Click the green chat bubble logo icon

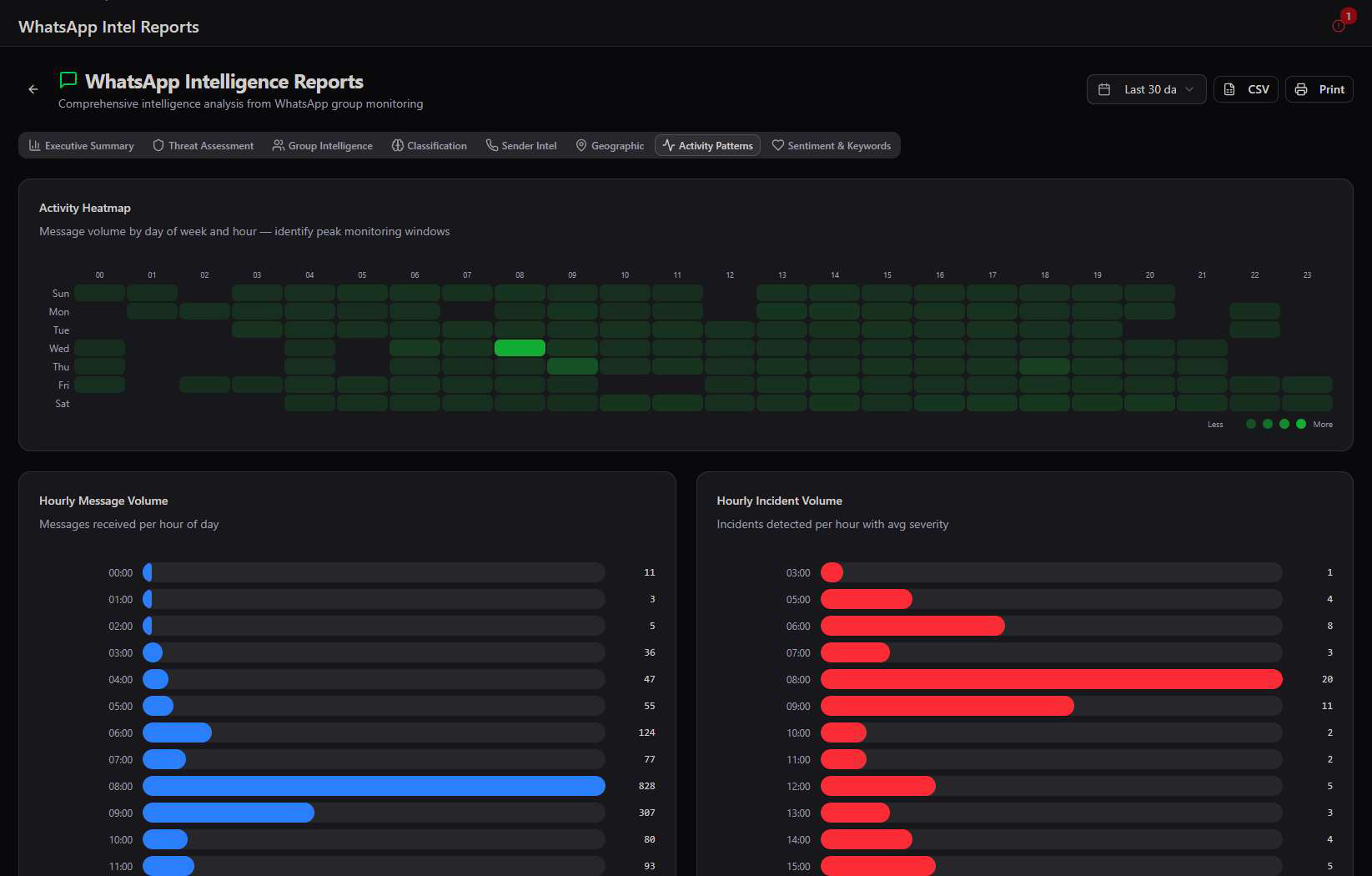coord(68,80)
